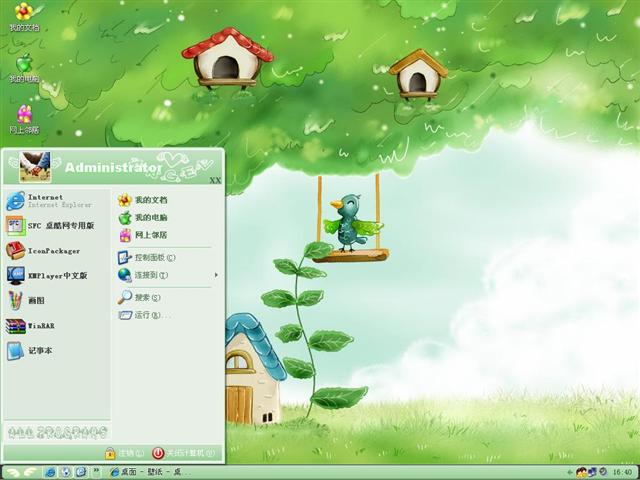
Task: Open the 我的文档 desktop icon
Action: click(x=24, y=16)
